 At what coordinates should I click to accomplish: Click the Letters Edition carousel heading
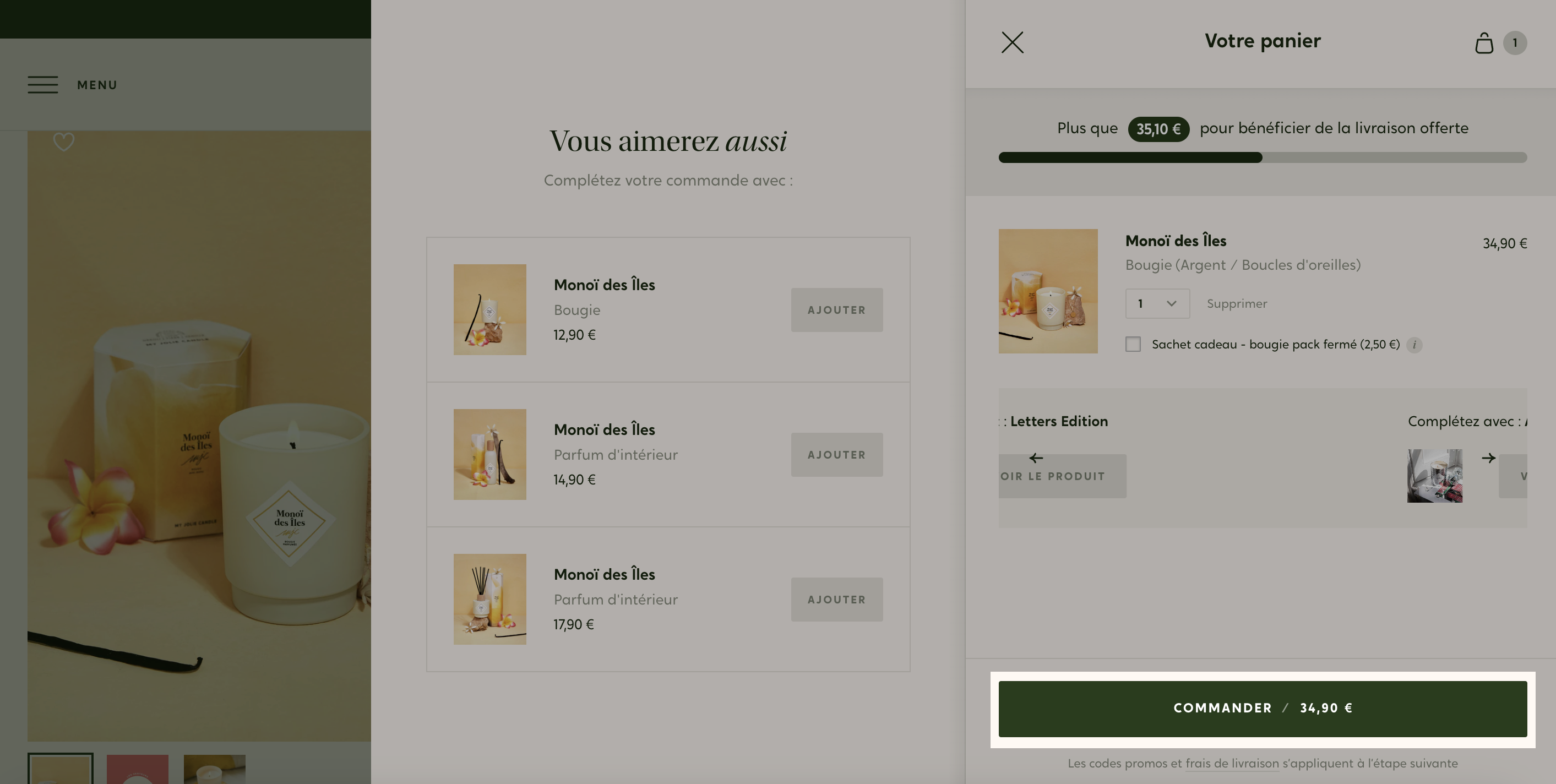(x=1059, y=422)
